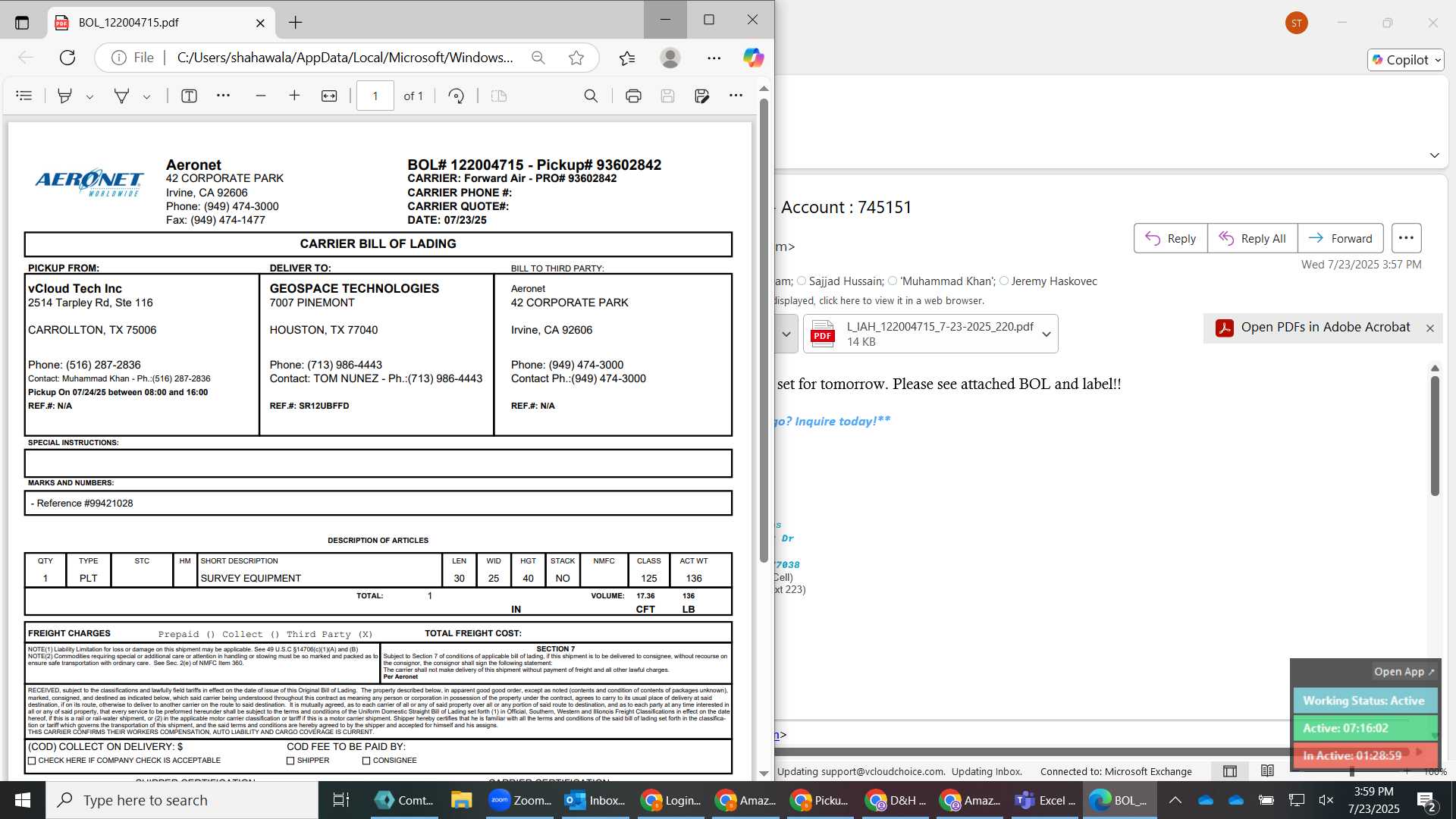Image resolution: width=1456 pixels, height=819 pixels.
Task: Tick the CONSIGNEE checkbox in PDF
Action: (366, 761)
